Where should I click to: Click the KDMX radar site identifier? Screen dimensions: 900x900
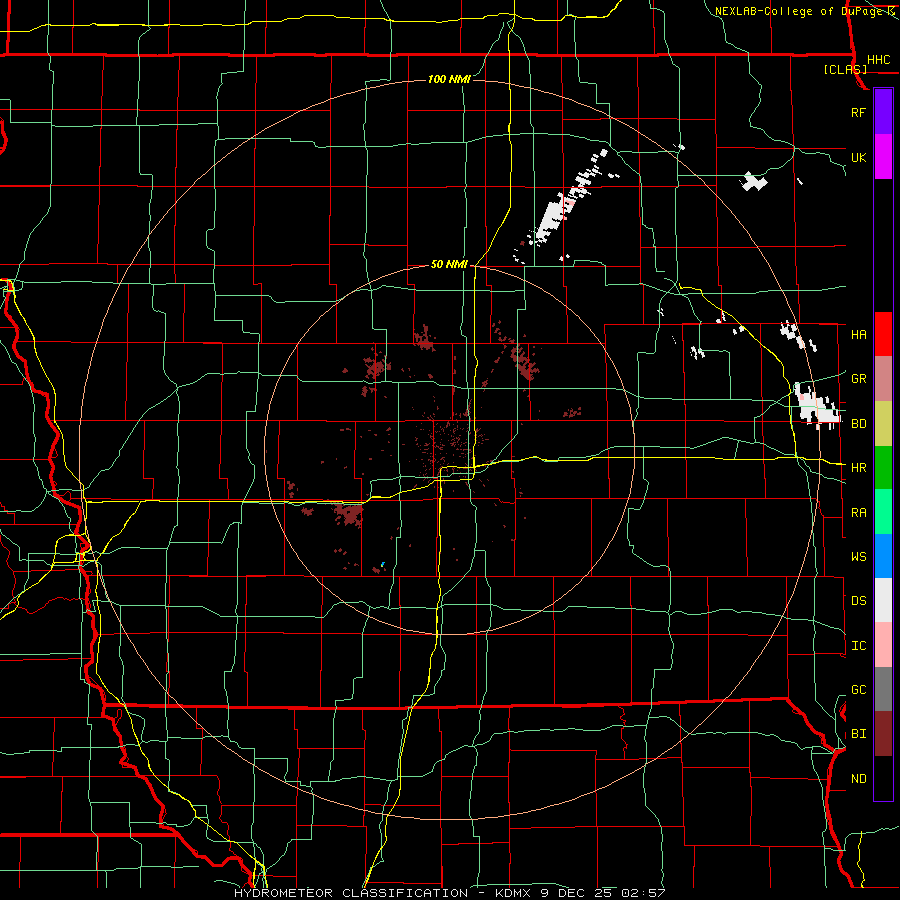[x=514, y=893]
